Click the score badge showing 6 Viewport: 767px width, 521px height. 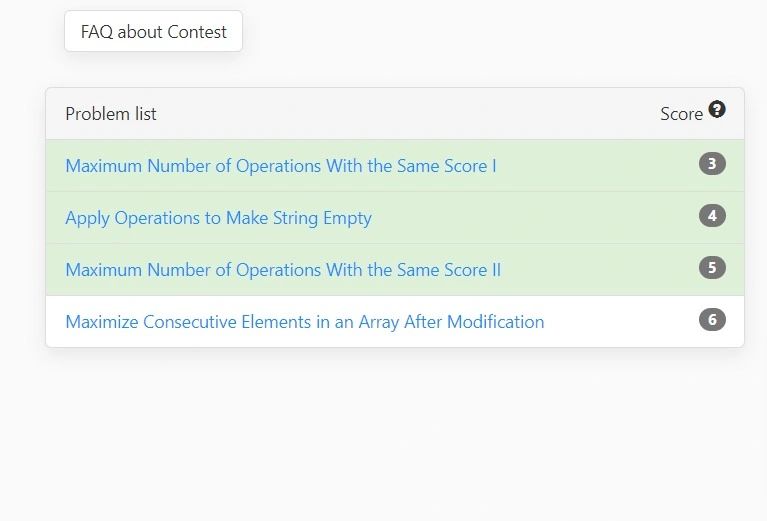point(712,320)
